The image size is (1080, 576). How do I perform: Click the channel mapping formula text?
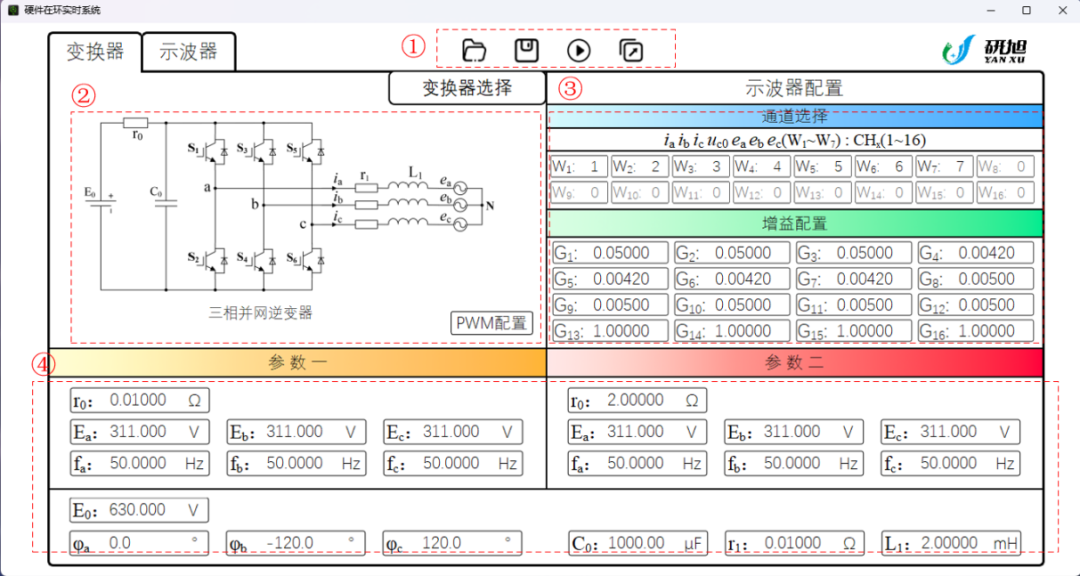pyautogui.click(x=795, y=141)
